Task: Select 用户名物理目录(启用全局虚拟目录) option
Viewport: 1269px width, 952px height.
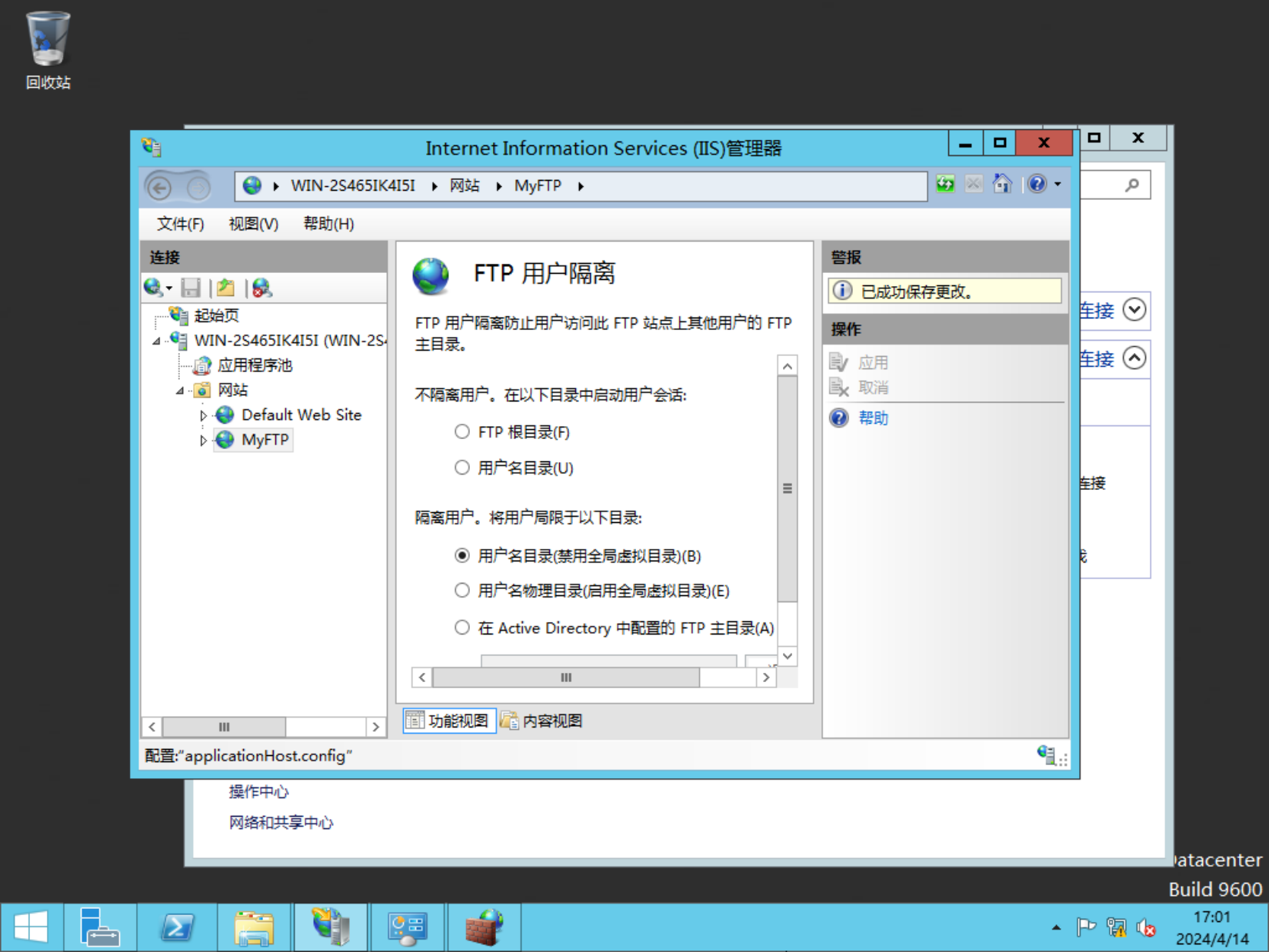Action: [x=461, y=590]
